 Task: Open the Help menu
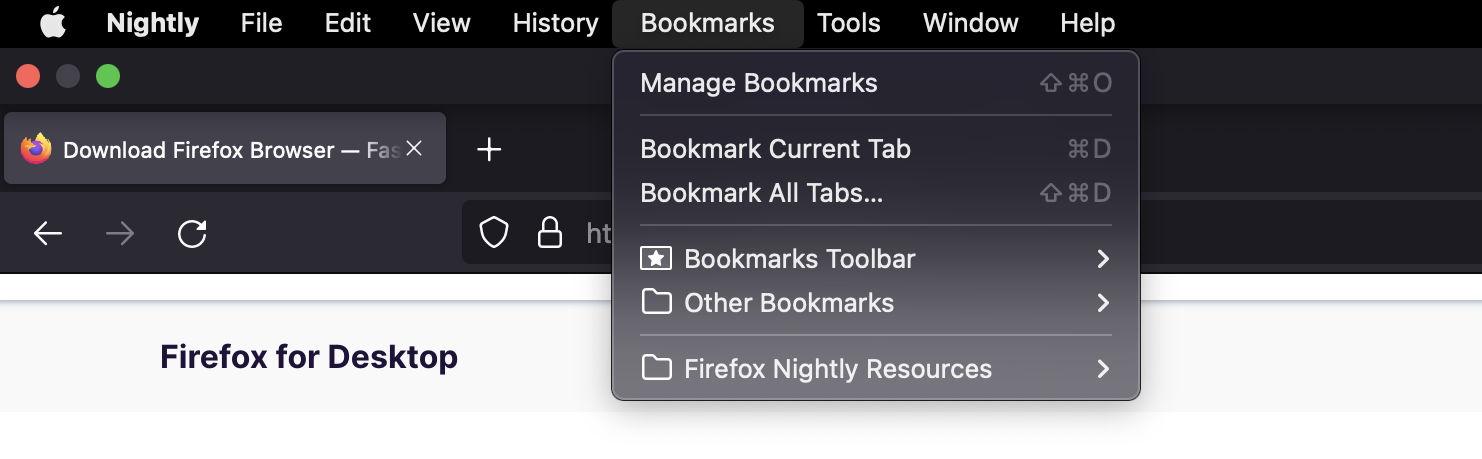tap(1087, 23)
